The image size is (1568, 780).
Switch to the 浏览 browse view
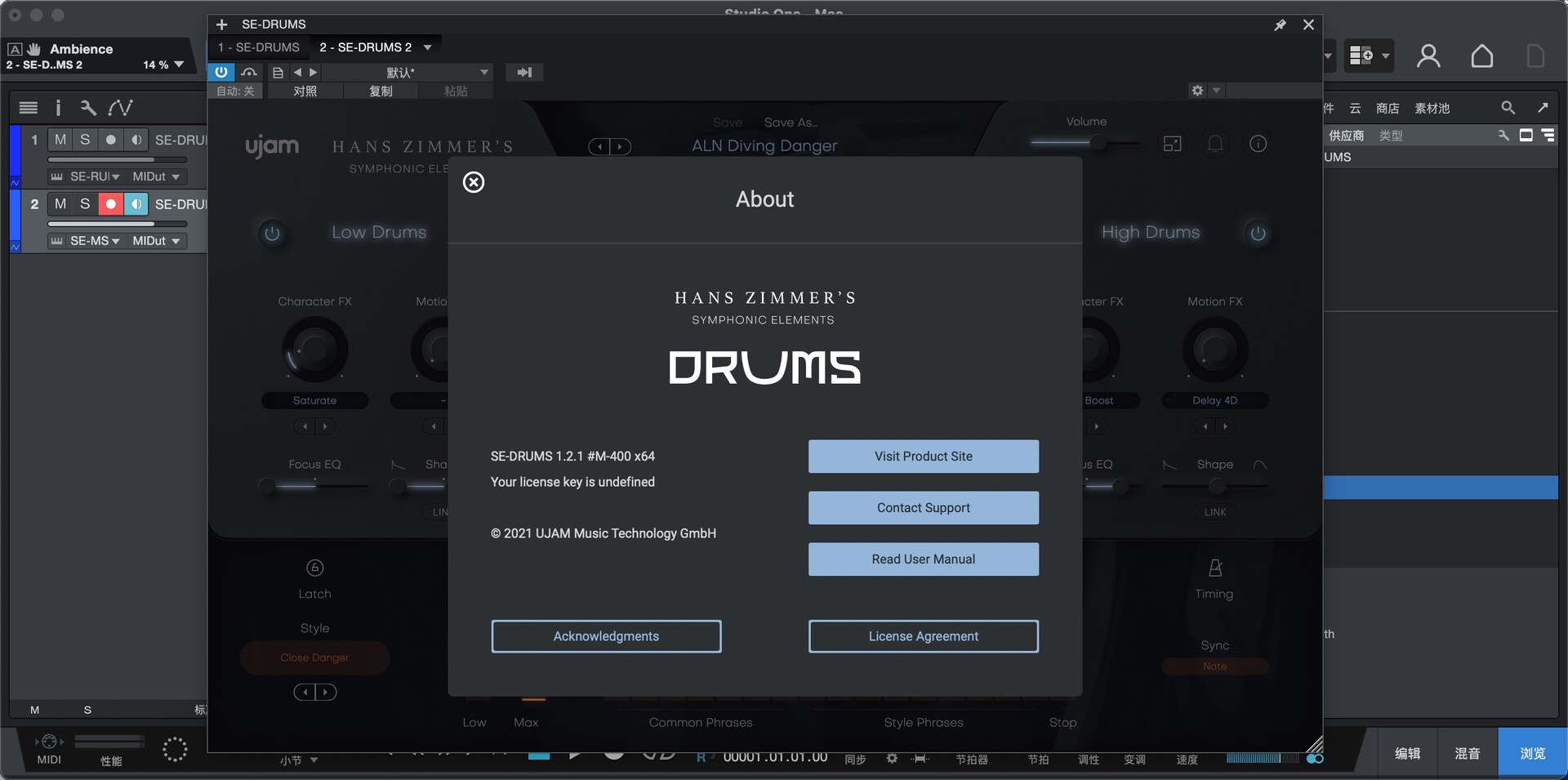(x=1533, y=753)
